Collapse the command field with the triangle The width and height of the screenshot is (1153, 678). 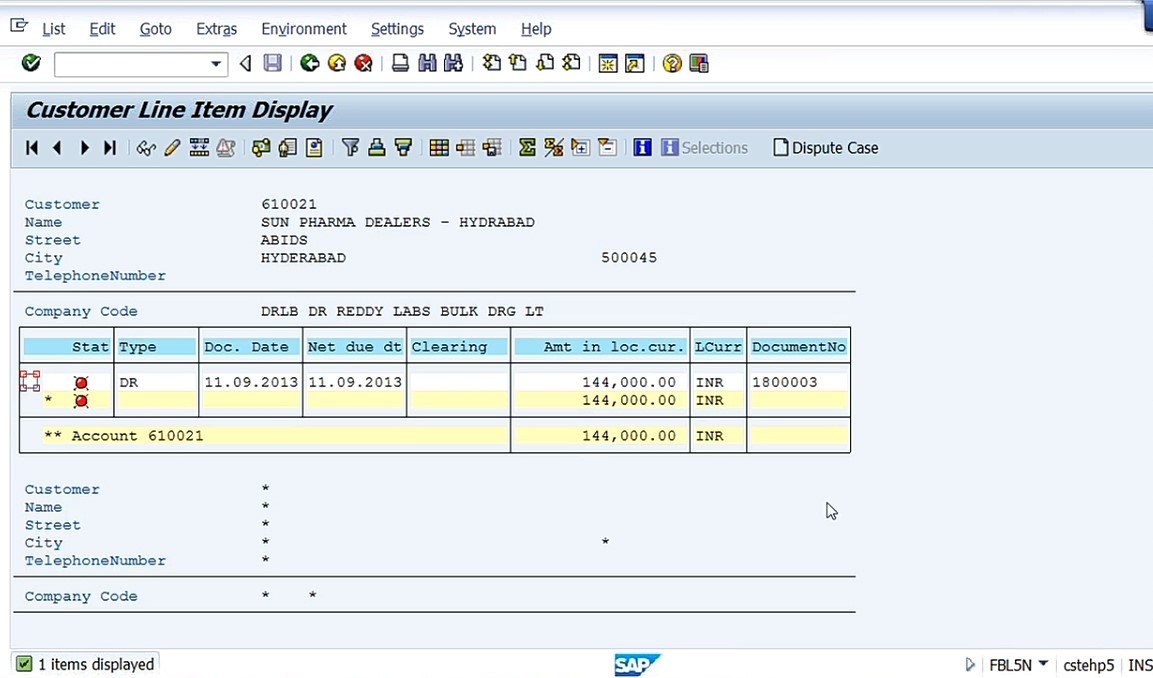coord(246,64)
